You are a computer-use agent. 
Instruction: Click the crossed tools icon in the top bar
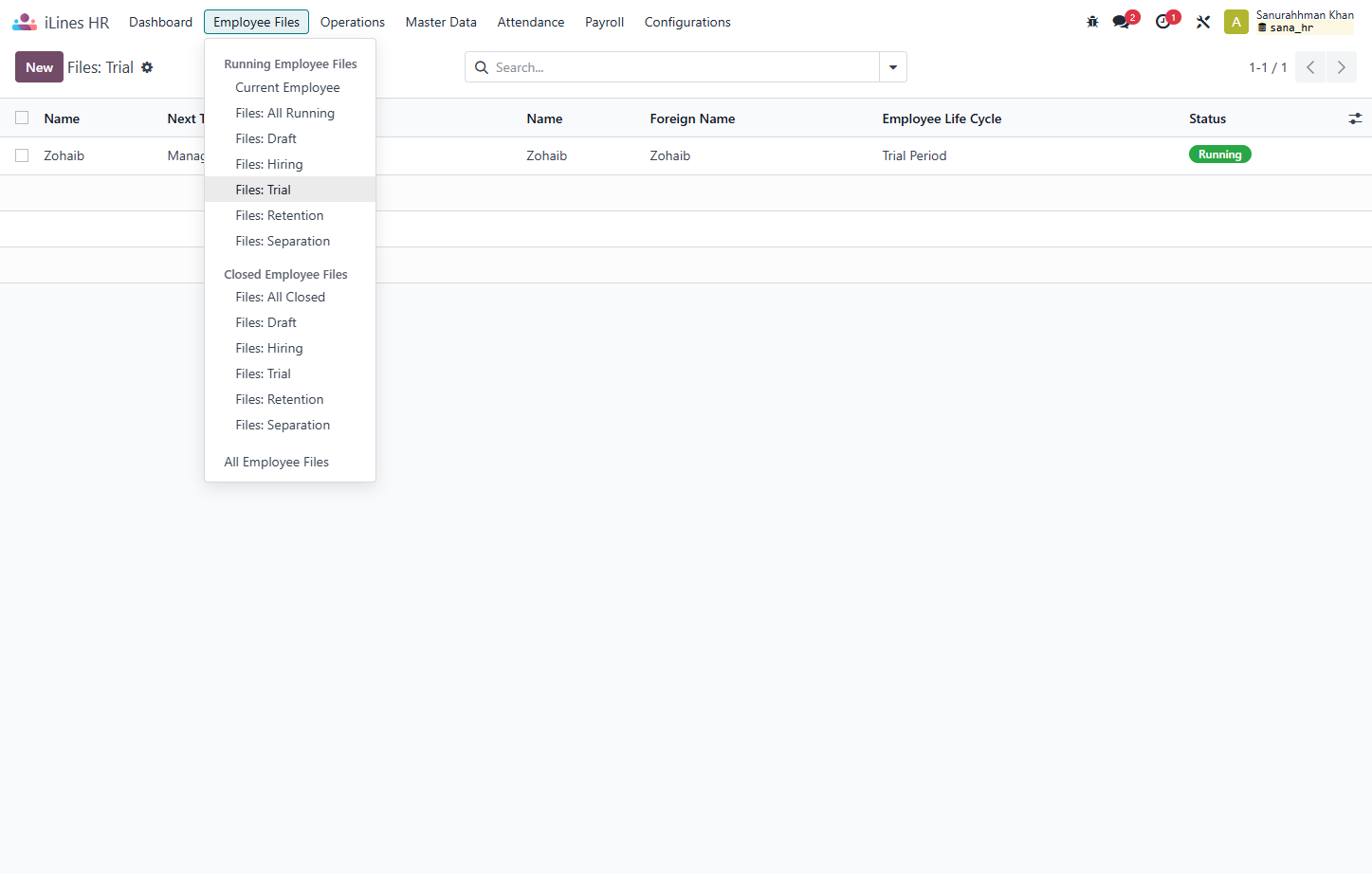pyautogui.click(x=1203, y=22)
